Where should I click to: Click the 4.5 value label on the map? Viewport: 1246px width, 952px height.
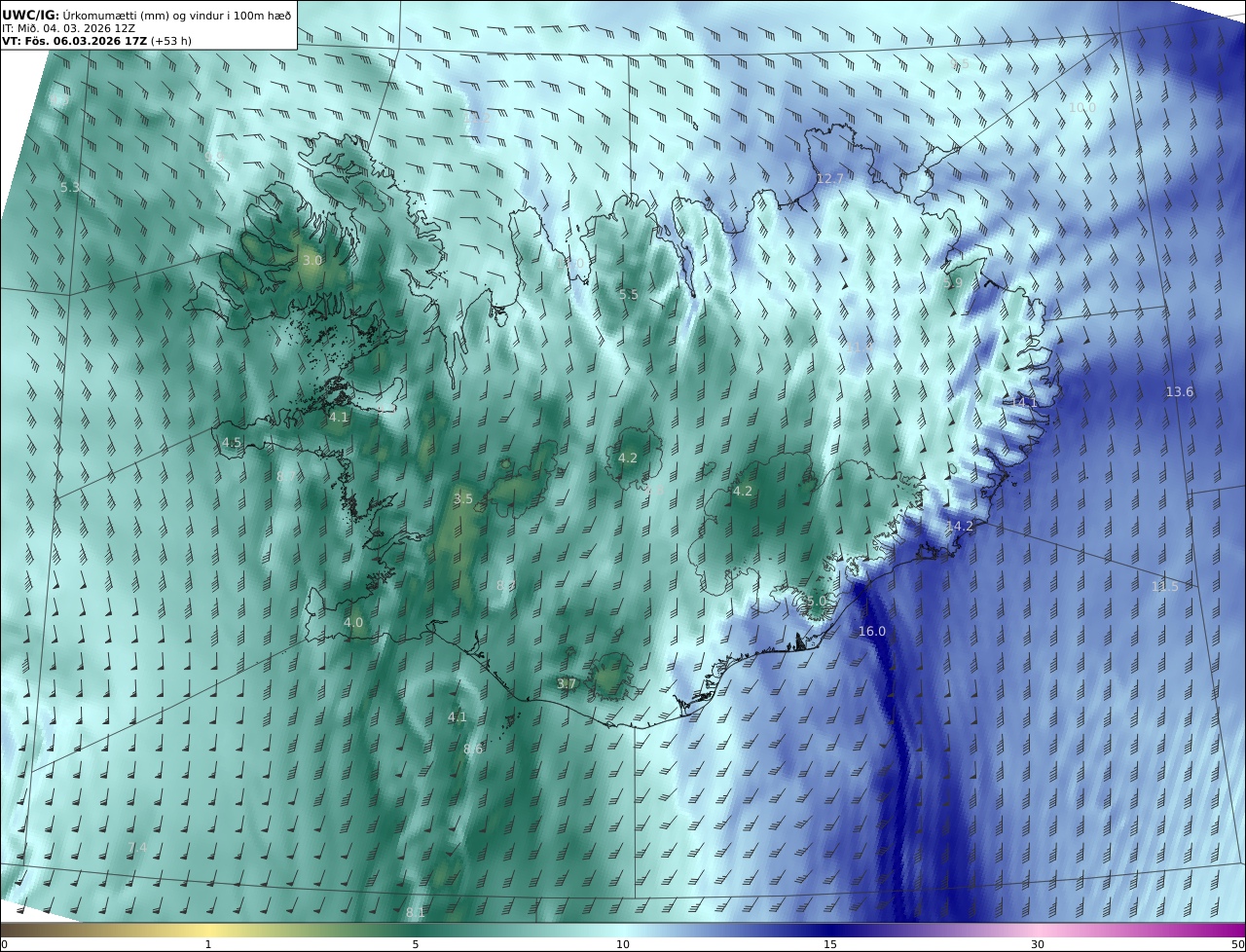pos(232,443)
